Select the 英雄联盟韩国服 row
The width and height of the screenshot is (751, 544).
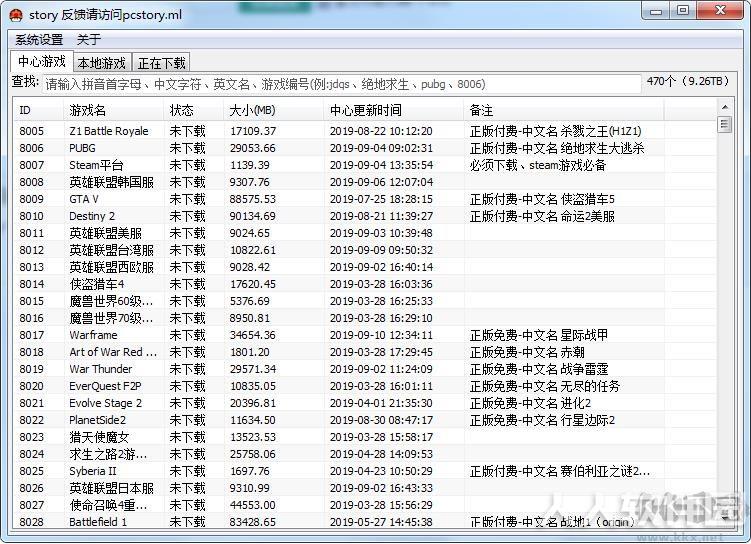pos(365,182)
